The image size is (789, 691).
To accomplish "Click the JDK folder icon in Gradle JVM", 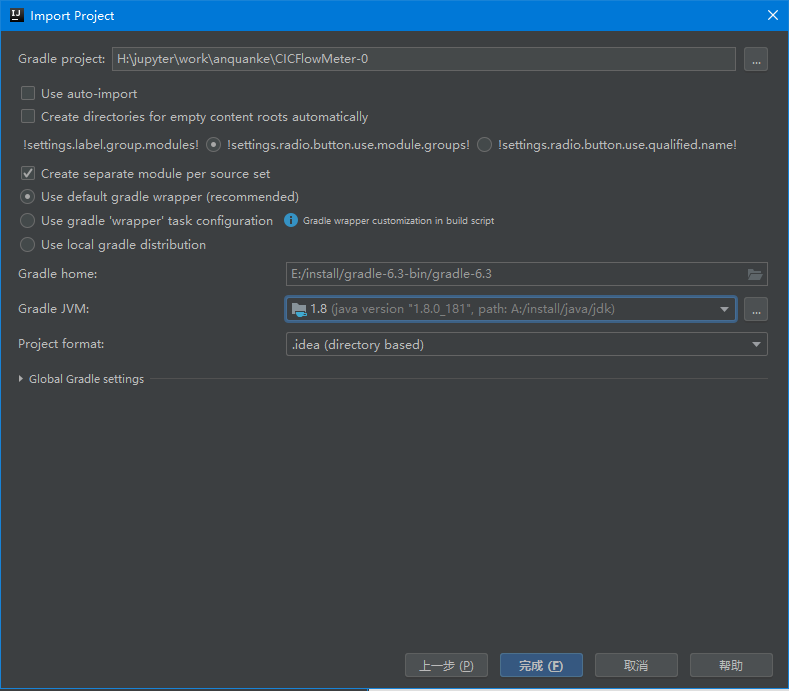I will 298,309.
